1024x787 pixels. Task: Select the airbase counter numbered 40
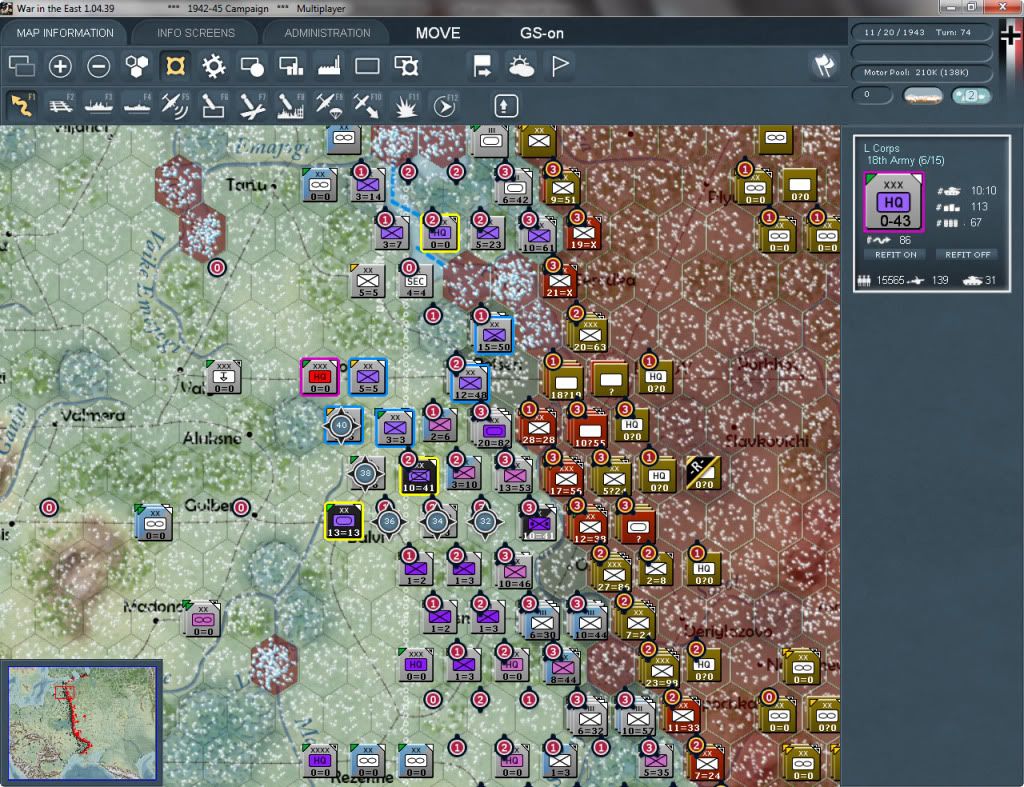pos(341,425)
